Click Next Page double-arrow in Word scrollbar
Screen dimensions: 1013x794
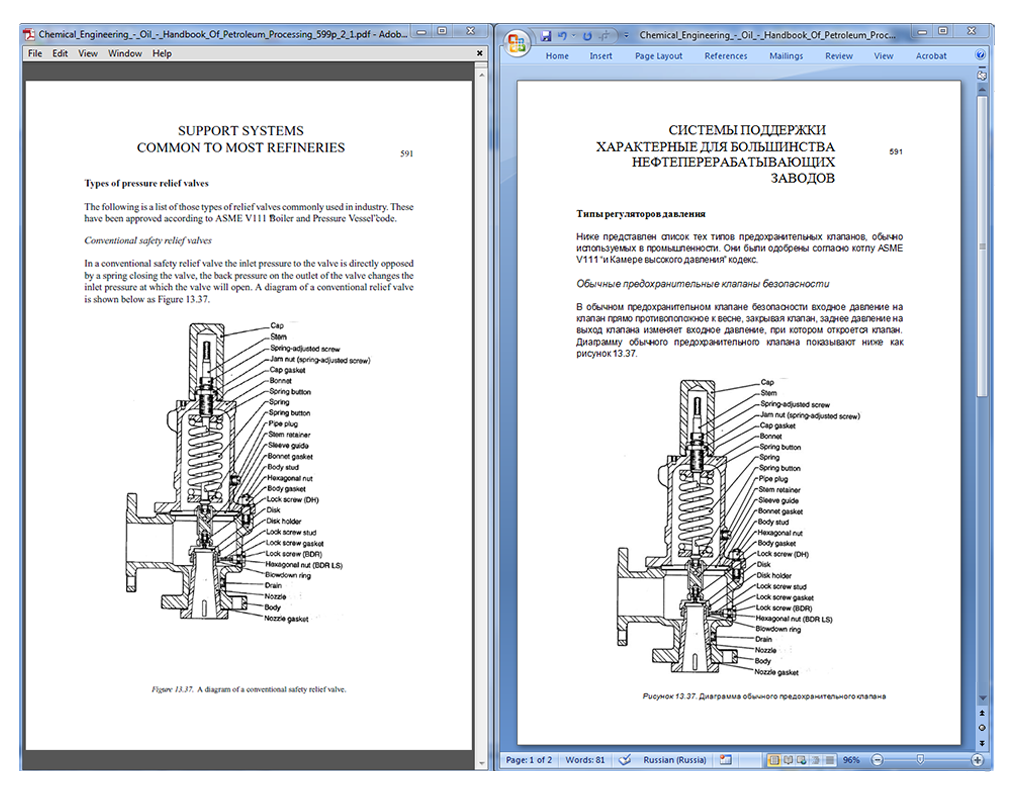982,743
